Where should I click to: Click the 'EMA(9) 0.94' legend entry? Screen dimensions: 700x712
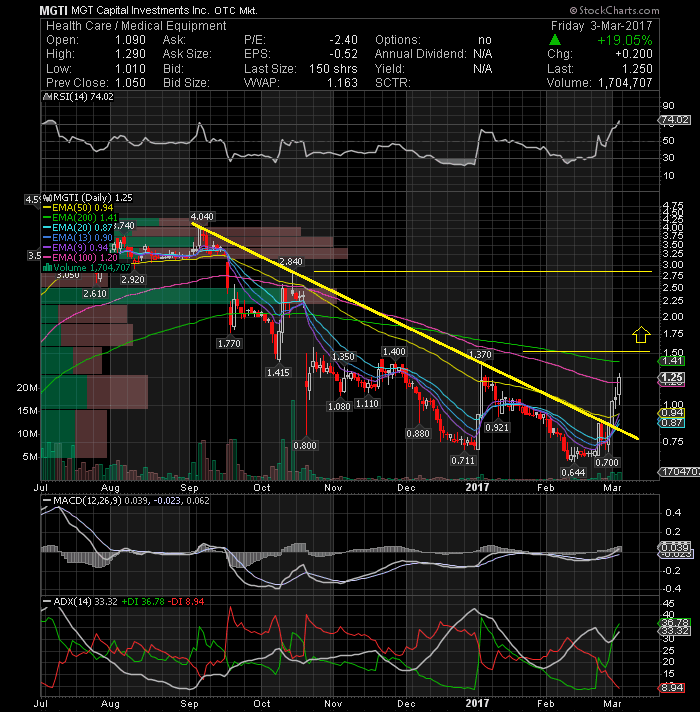(80, 247)
